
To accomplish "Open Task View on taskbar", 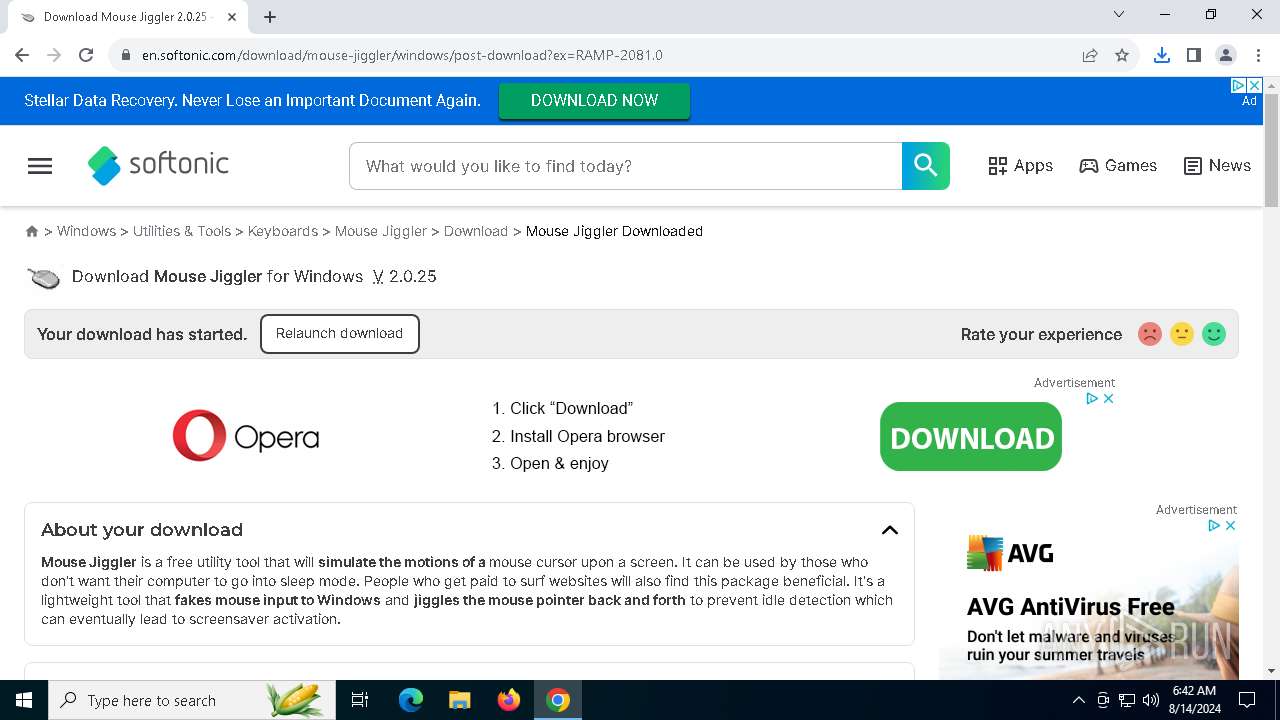I will click(360, 700).
